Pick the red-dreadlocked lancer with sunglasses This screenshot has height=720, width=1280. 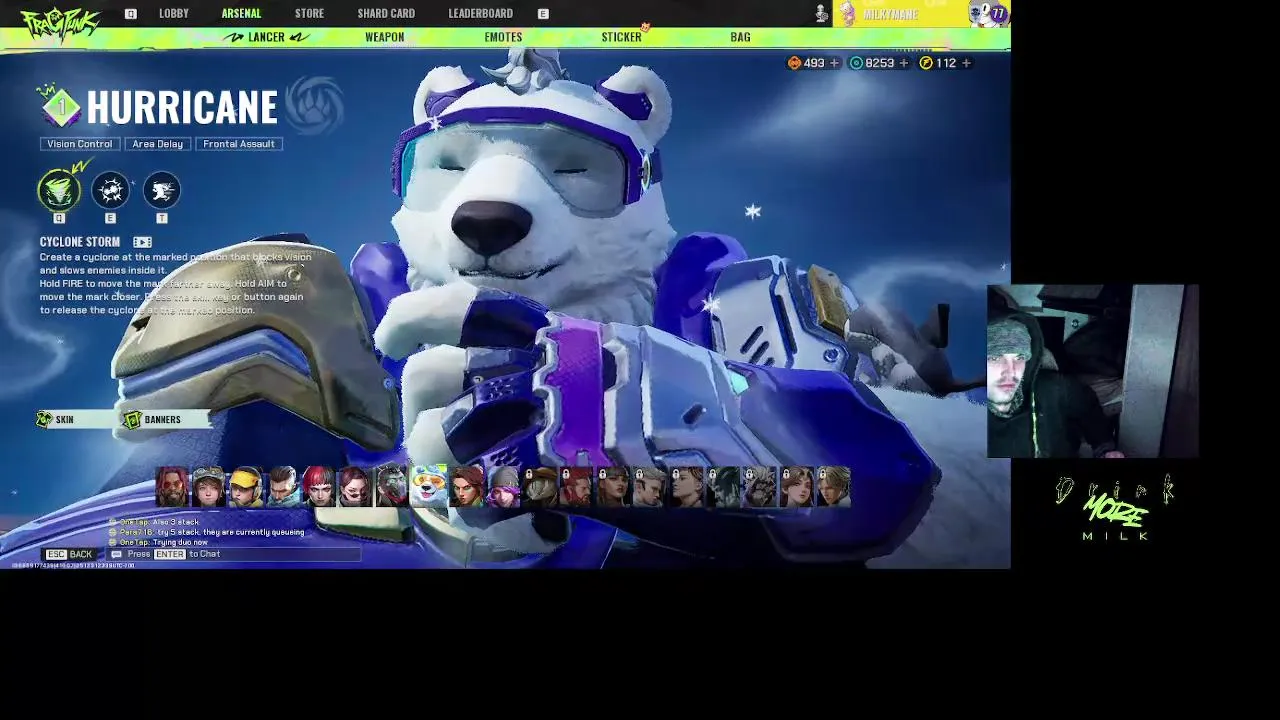[x=172, y=486]
